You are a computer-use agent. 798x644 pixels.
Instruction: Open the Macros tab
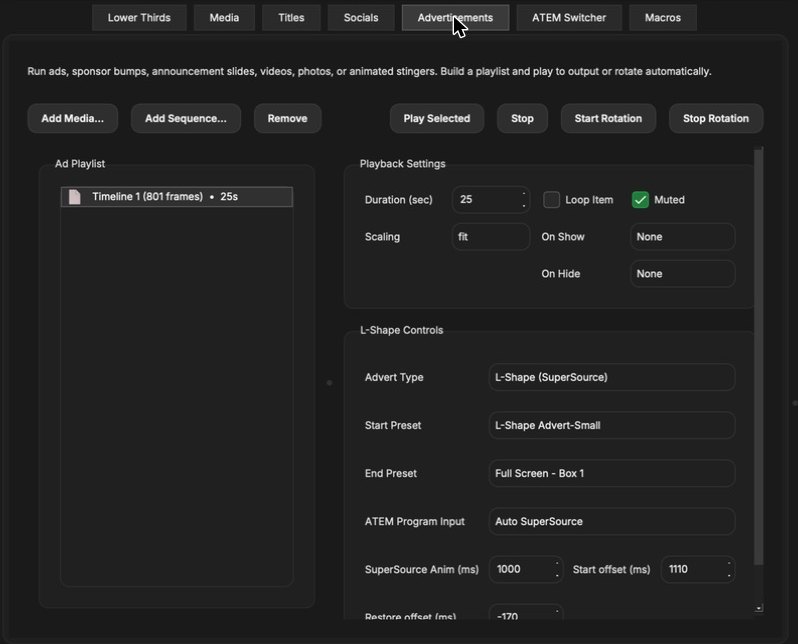click(x=663, y=18)
